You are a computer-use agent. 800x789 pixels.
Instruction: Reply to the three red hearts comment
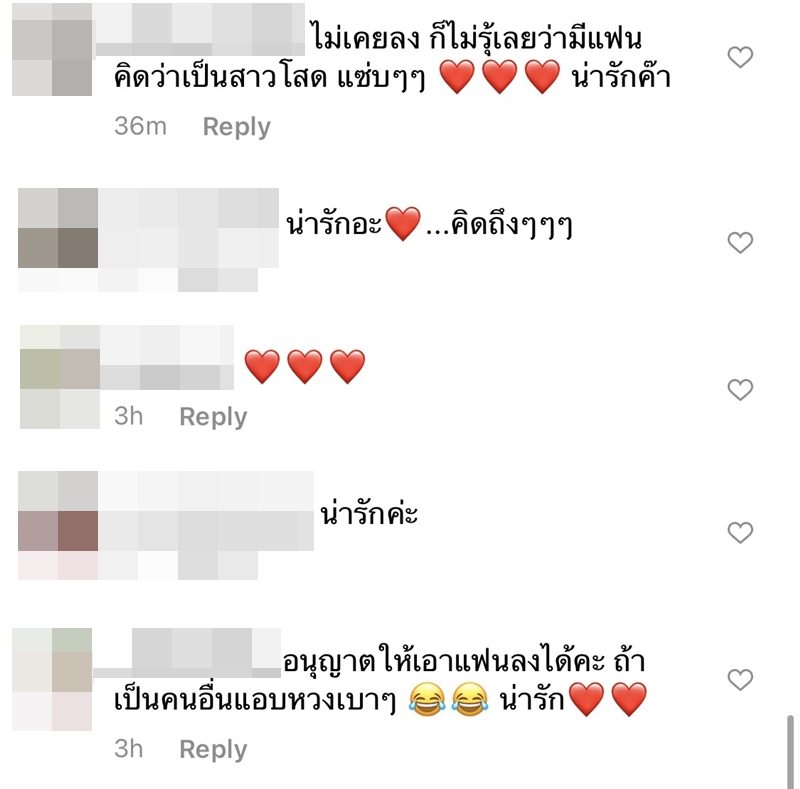tap(213, 416)
